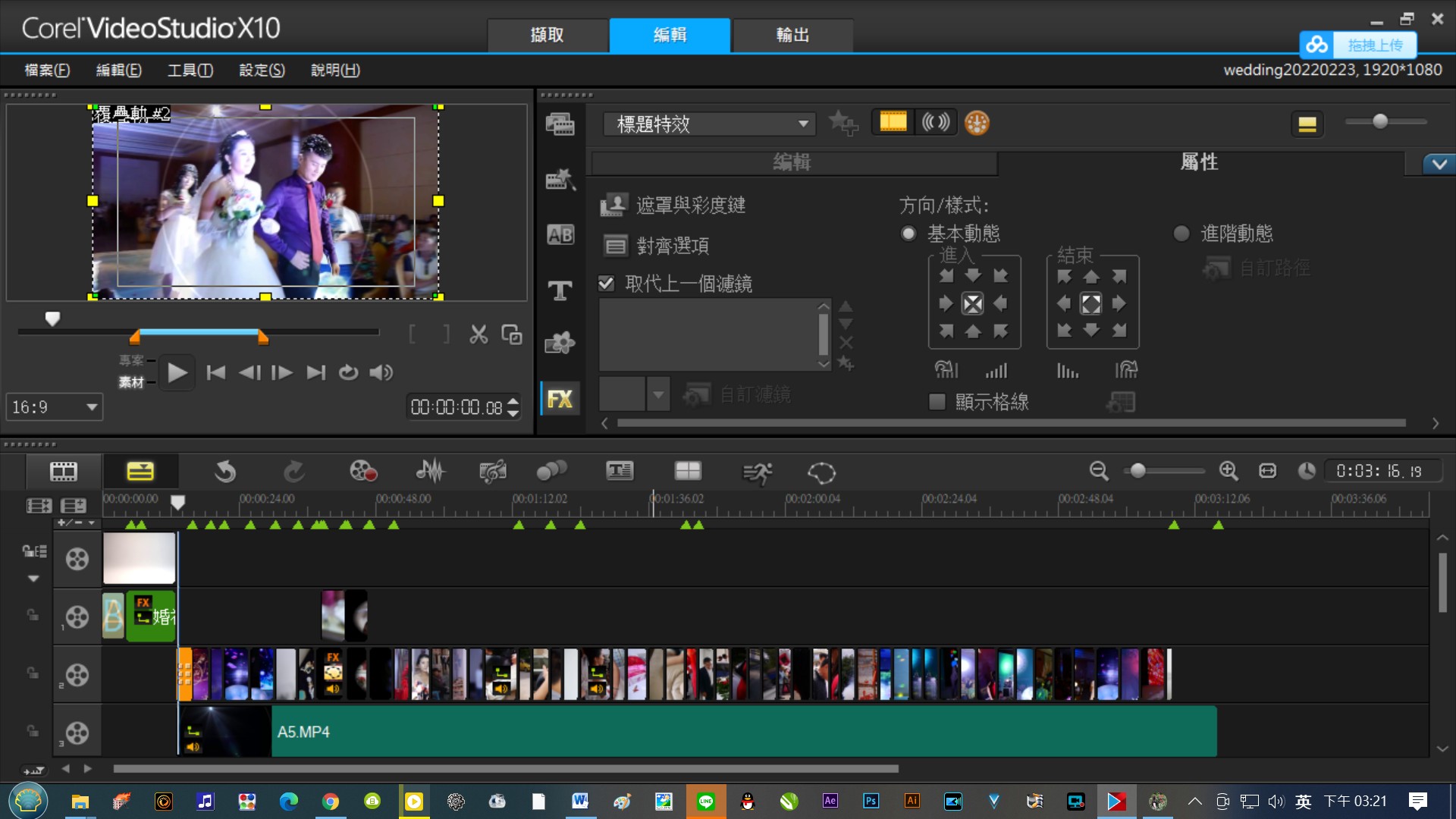
Task: Open the Sound Mixer
Action: pyautogui.click(x=430, y=472)
